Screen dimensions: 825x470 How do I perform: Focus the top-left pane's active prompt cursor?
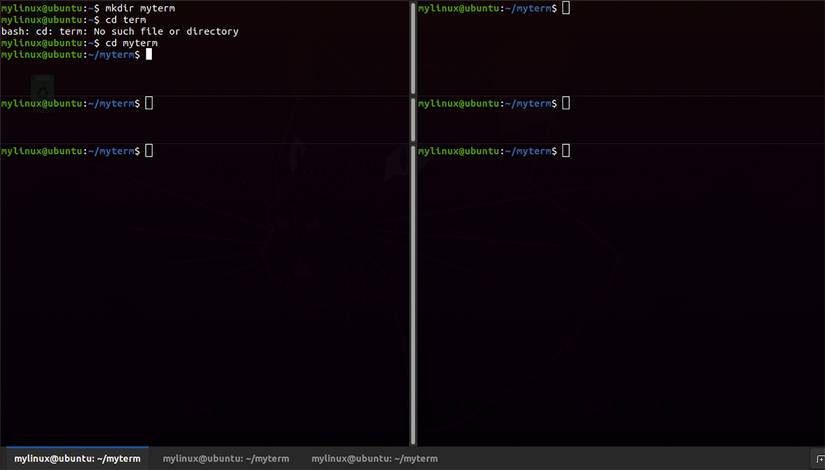149,54
